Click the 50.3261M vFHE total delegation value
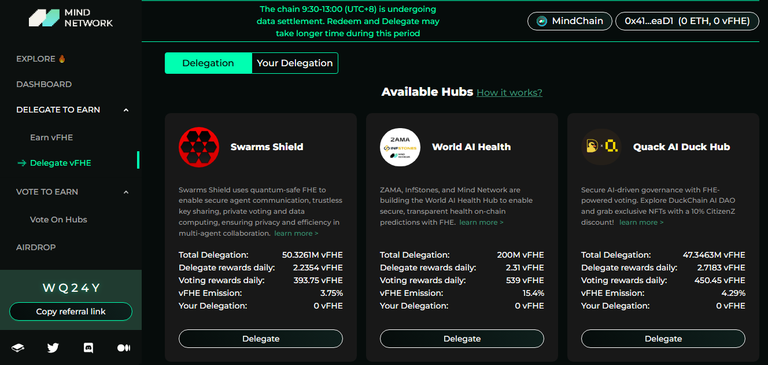This screenshot has width=768, height=365. point(312,255)
